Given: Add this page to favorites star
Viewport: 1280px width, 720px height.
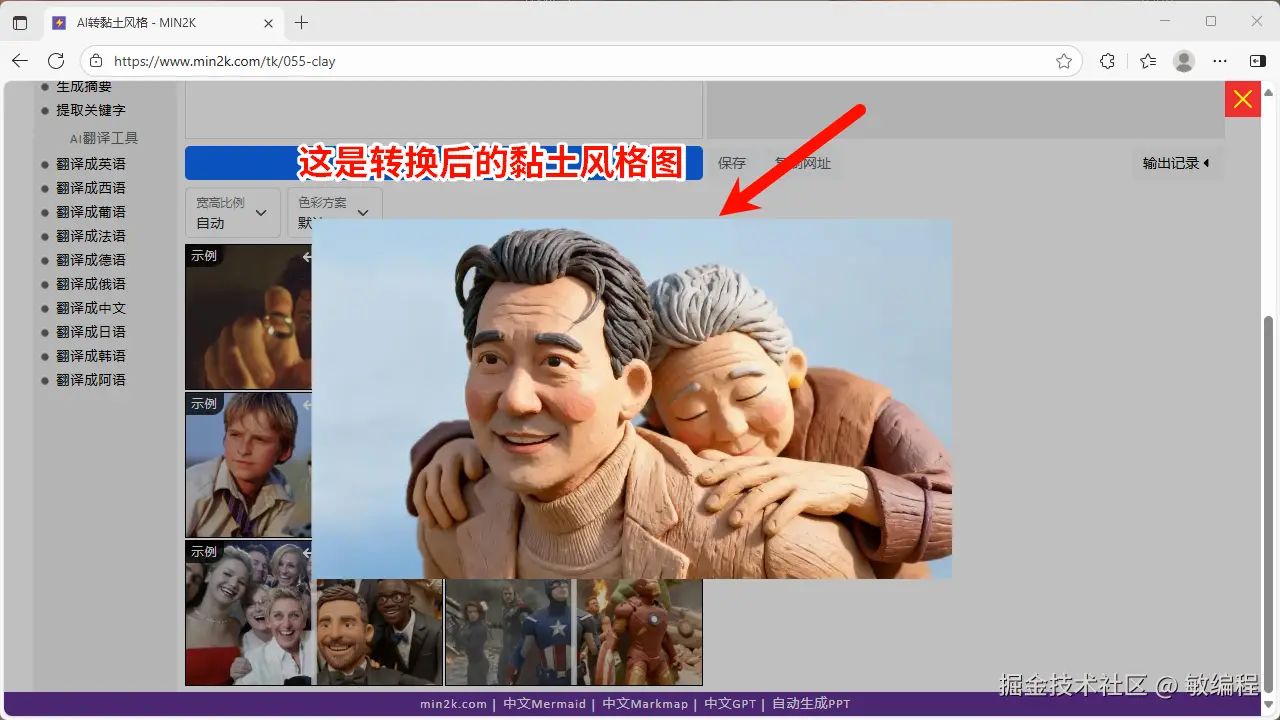Looking at the screenshot, I should click(x=1064, y=61).
